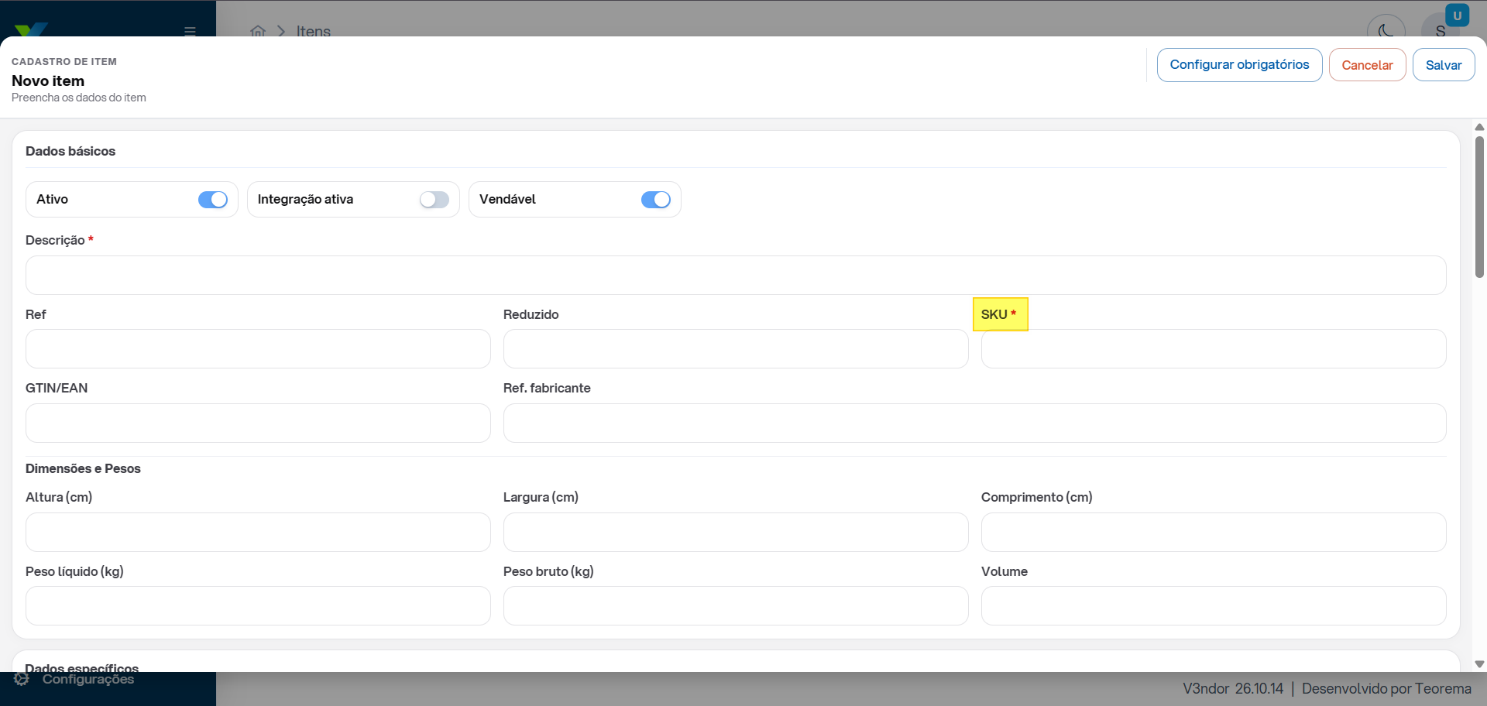Click the Configurar obrigatórios button
1487x706 pixels.
click(1239, 65)
